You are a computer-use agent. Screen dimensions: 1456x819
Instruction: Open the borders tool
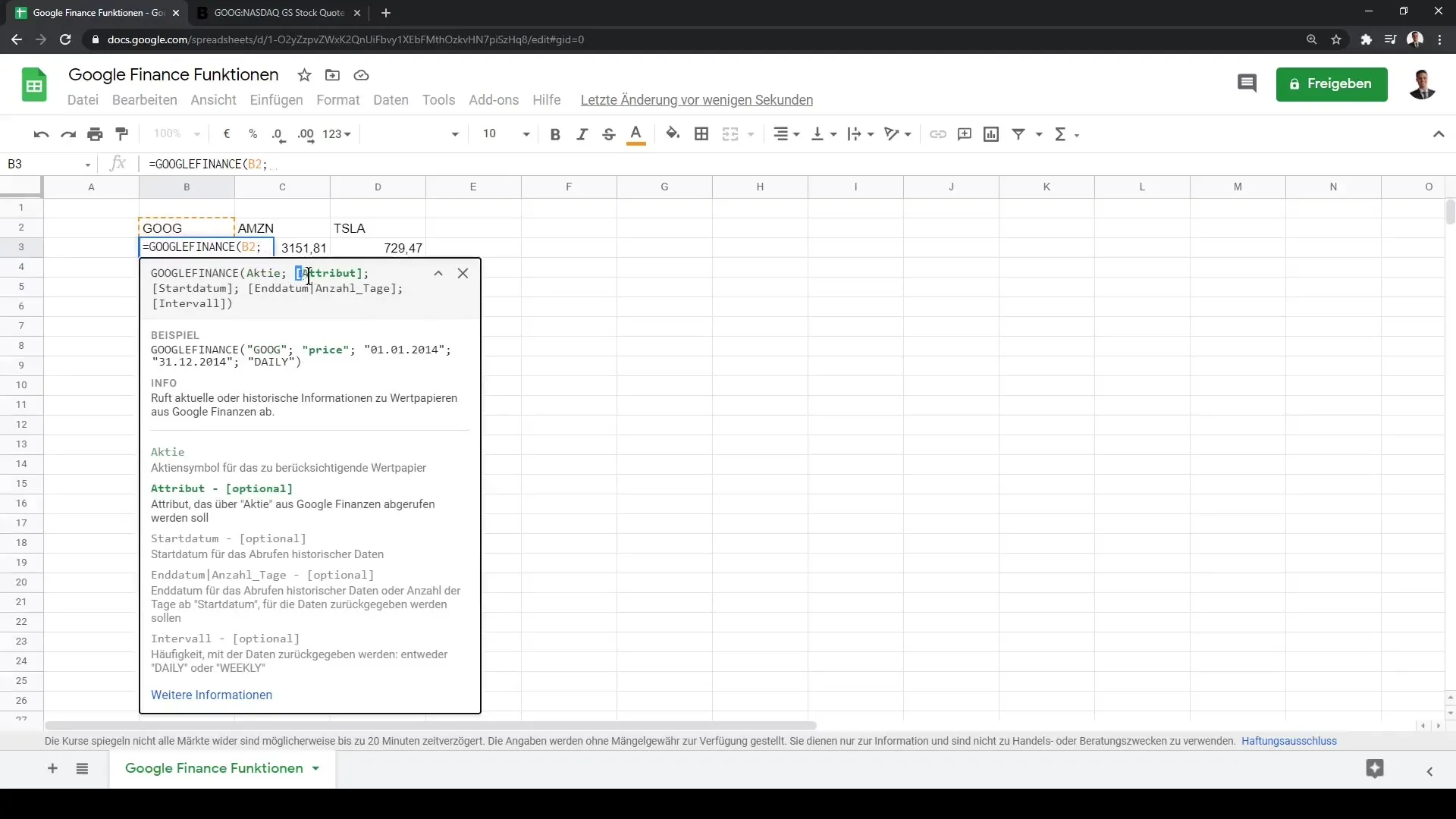[x=701, y=134]
